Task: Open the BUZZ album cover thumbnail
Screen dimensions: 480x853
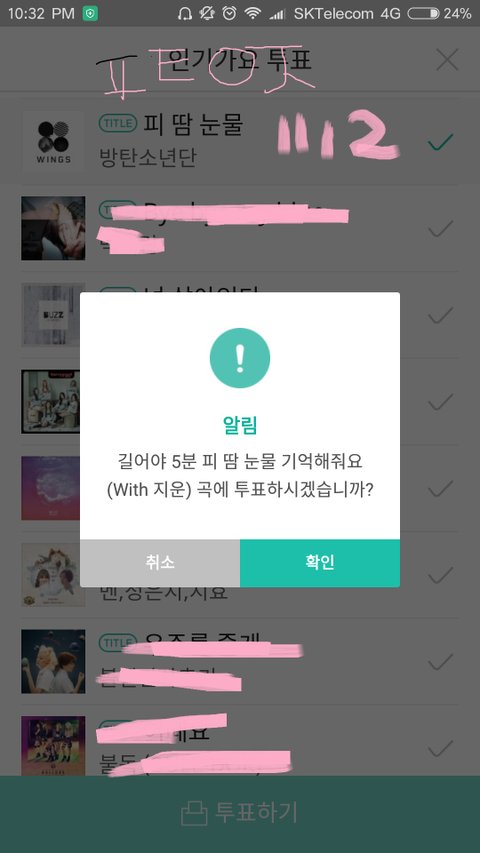Action: pos(53,315)
